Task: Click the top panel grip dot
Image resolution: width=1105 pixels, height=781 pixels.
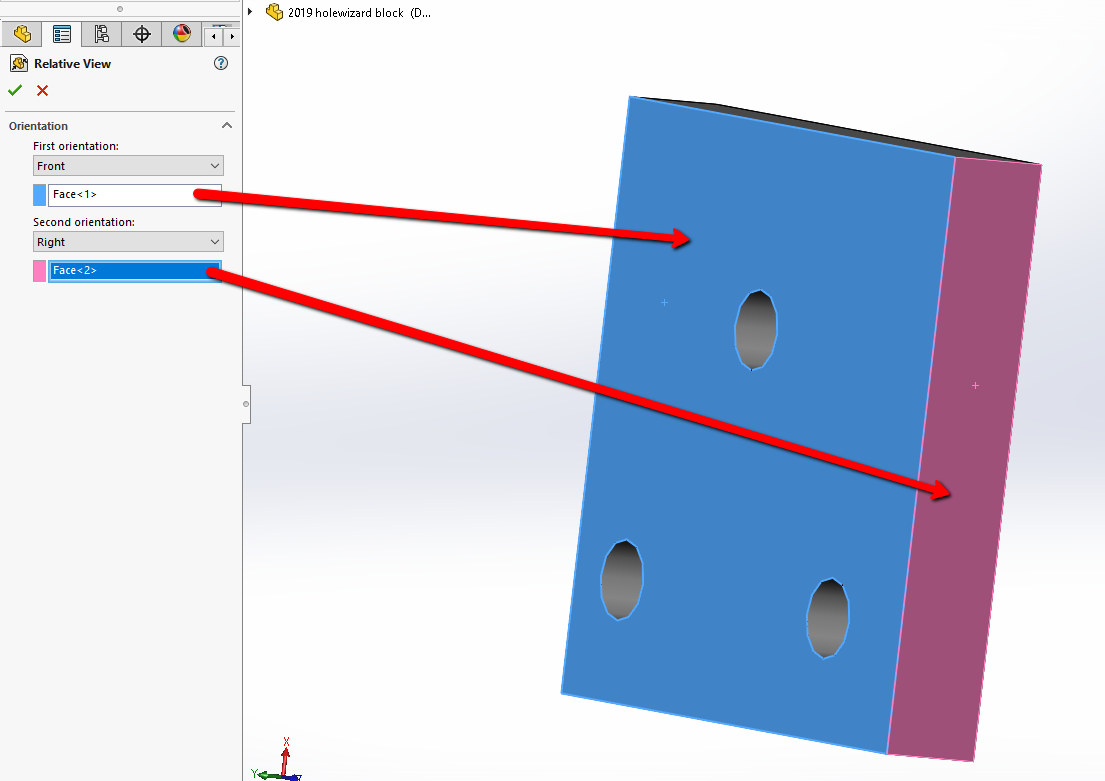Action: (x=120, y=9)
